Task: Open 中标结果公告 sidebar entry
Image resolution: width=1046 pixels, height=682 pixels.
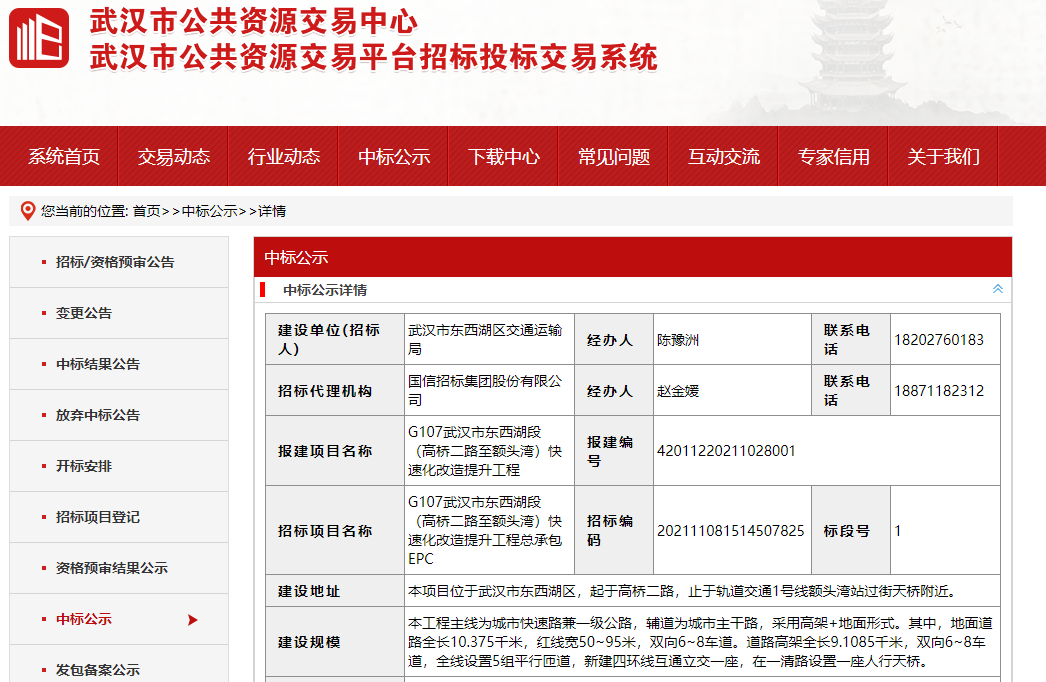Action: tap(98, 364)
